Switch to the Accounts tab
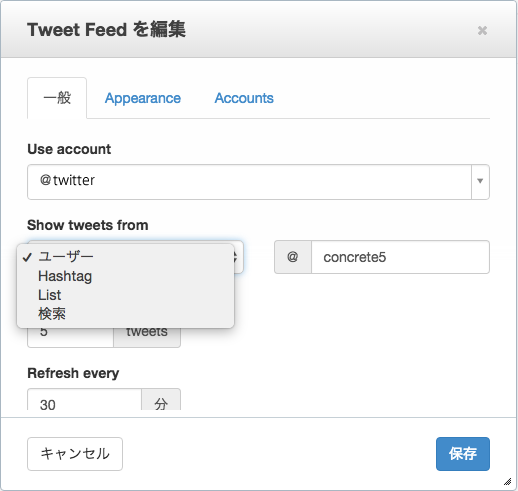 244,98
